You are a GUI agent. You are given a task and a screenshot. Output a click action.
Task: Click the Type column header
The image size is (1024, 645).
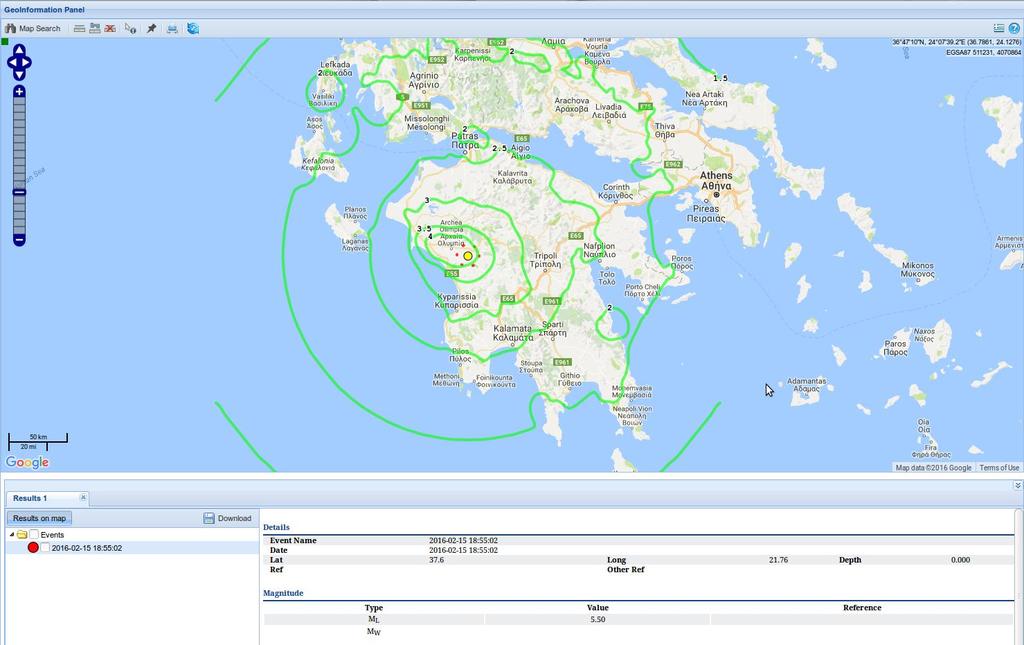click(374, 607)
